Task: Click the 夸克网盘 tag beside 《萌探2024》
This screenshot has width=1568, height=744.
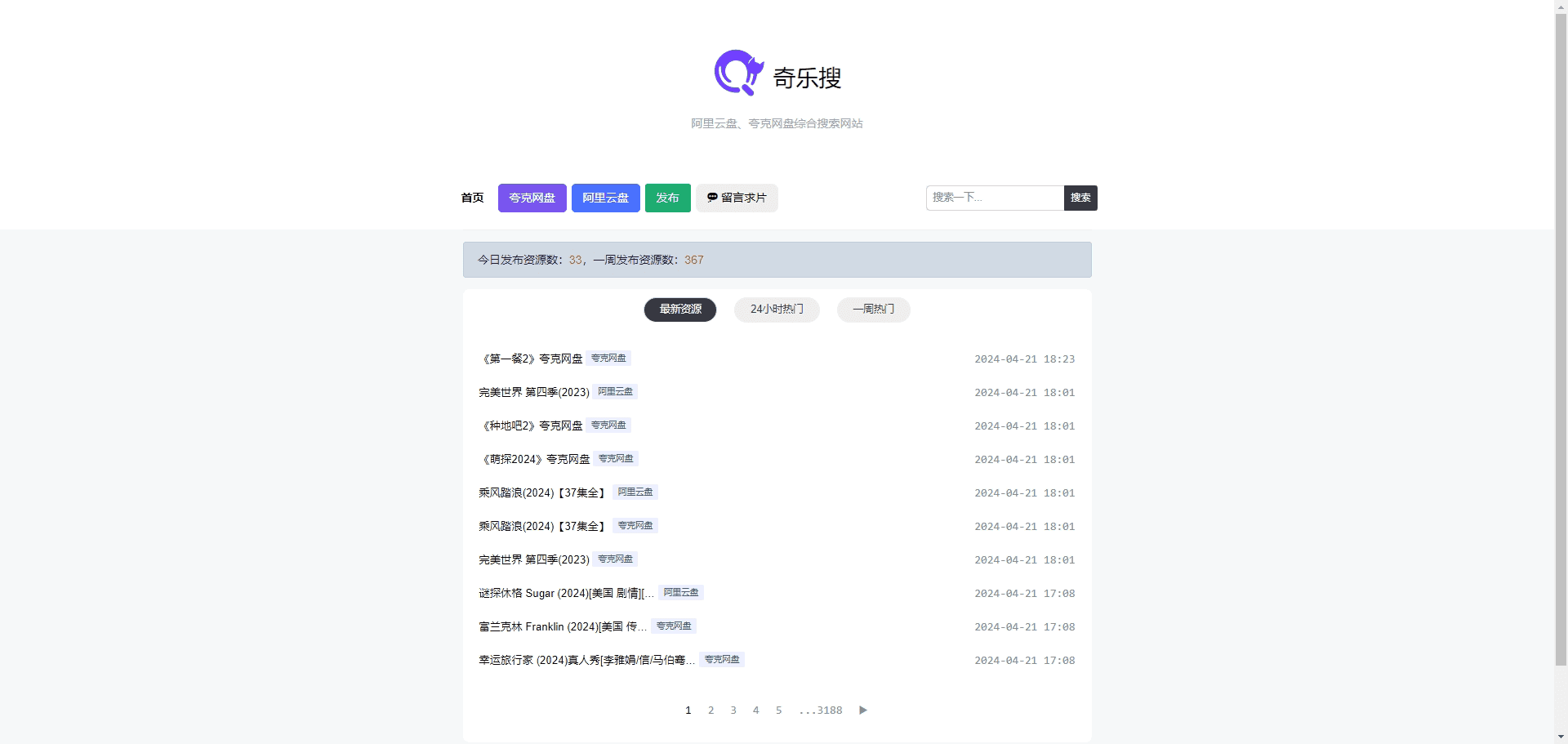Action: [616, 459]
